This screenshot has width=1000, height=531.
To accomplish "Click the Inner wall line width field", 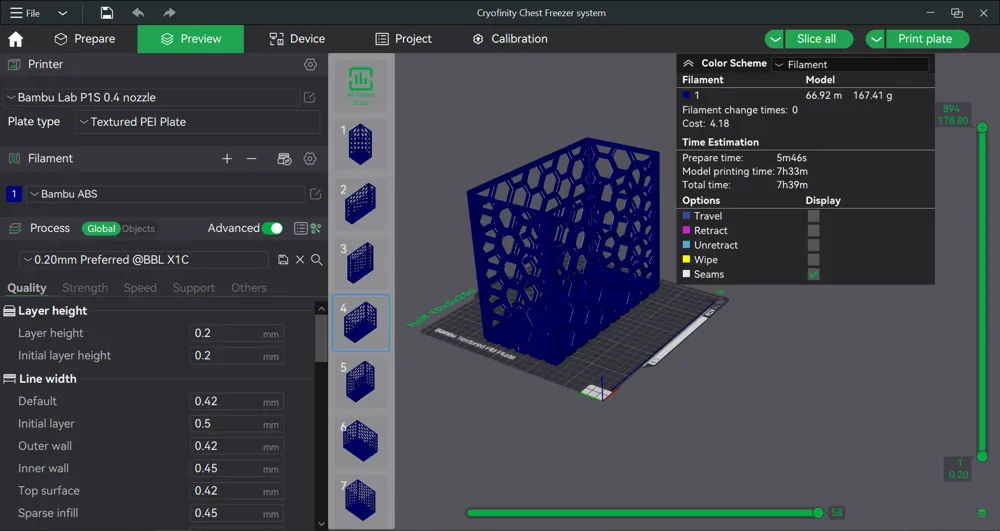I will point(237,469).
